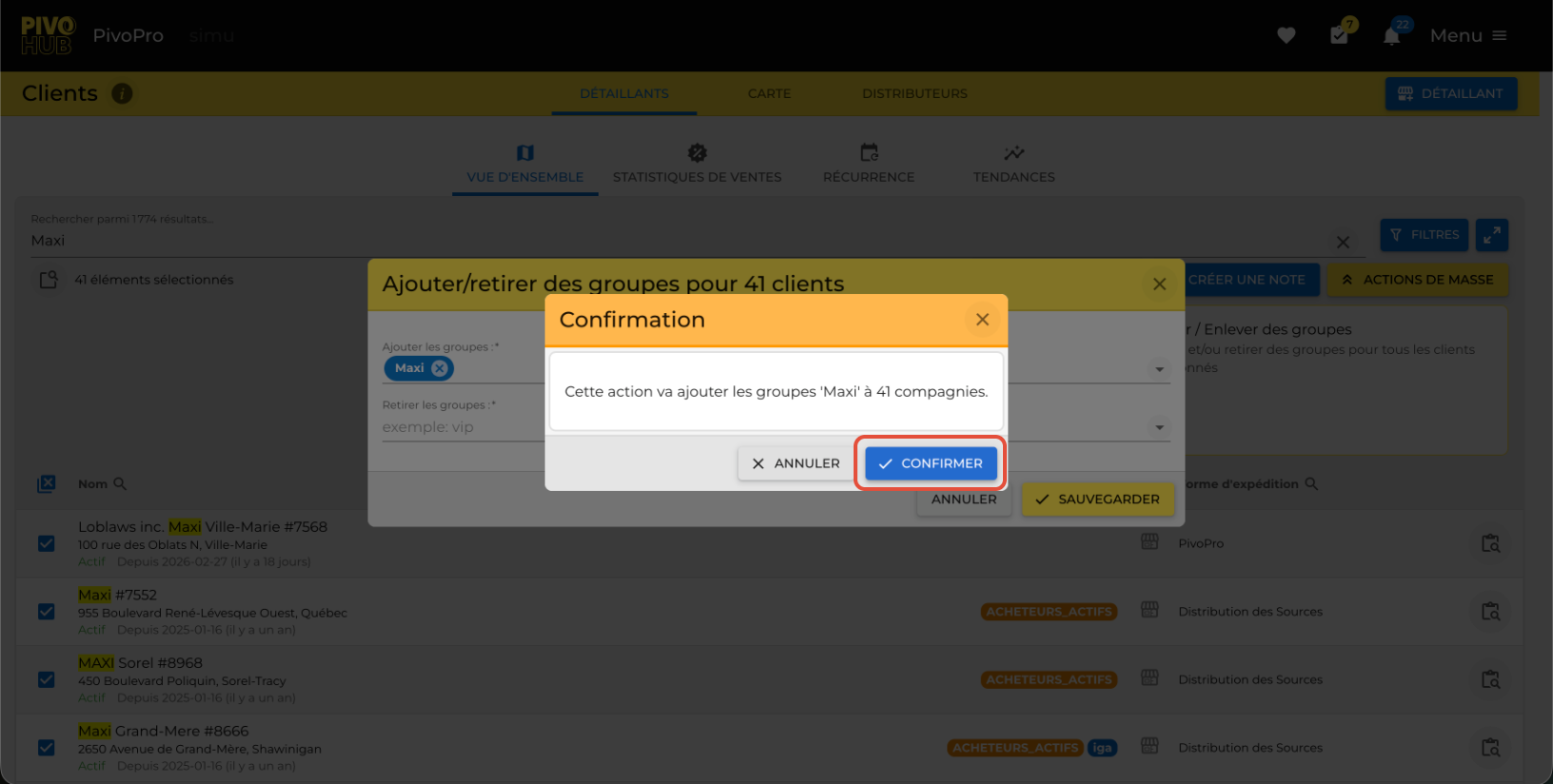
Task: Switch to the DÉTAILLANTS tab
Action: tap(624, 93)
